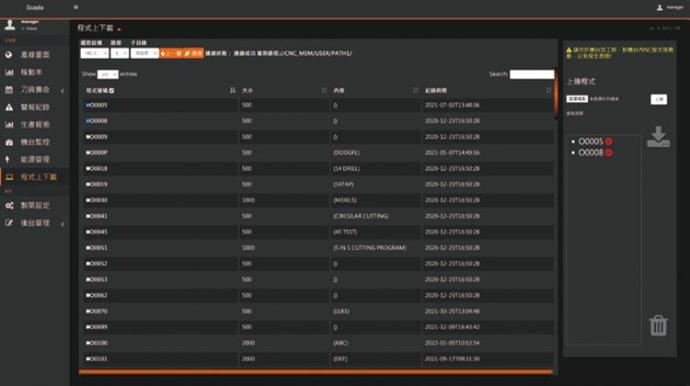Expand the 機台管理 submenu chevron
690x386 pixels.
tap(62, 224)
